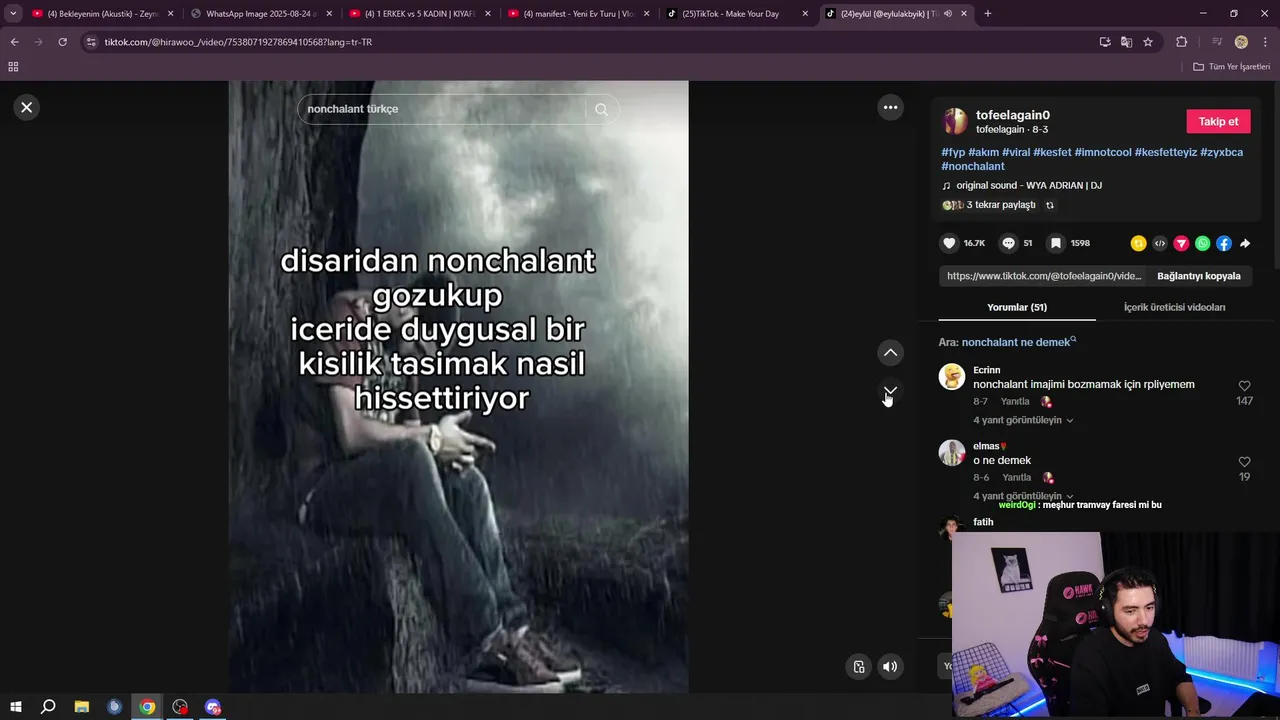View site information icon in address bar
This screenshot has height=720, width=1280.
point(91,42)
